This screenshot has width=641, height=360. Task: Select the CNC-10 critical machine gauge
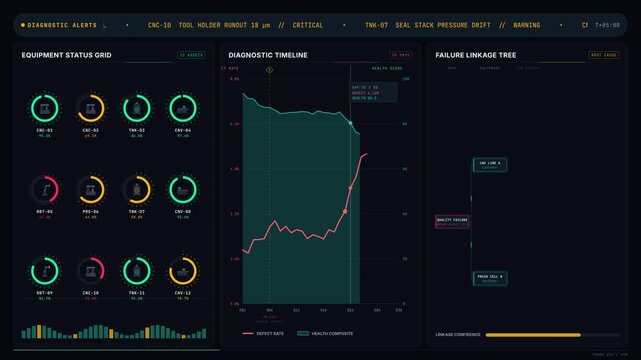pyautogui.click(x=91, y=271)
